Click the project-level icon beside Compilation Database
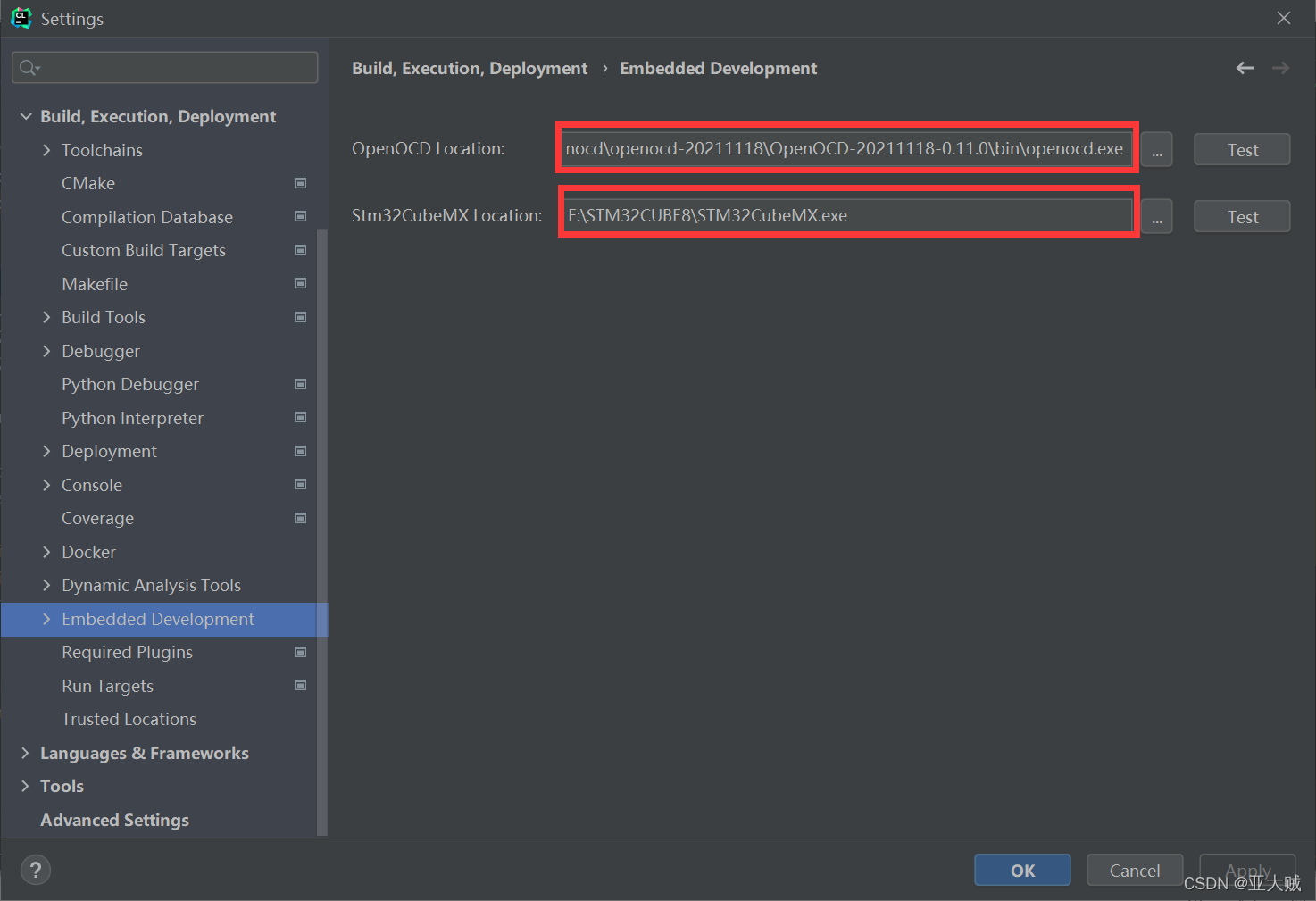Image resolution: width=1316 pixels, height=901 pixels. click(301, 217)
